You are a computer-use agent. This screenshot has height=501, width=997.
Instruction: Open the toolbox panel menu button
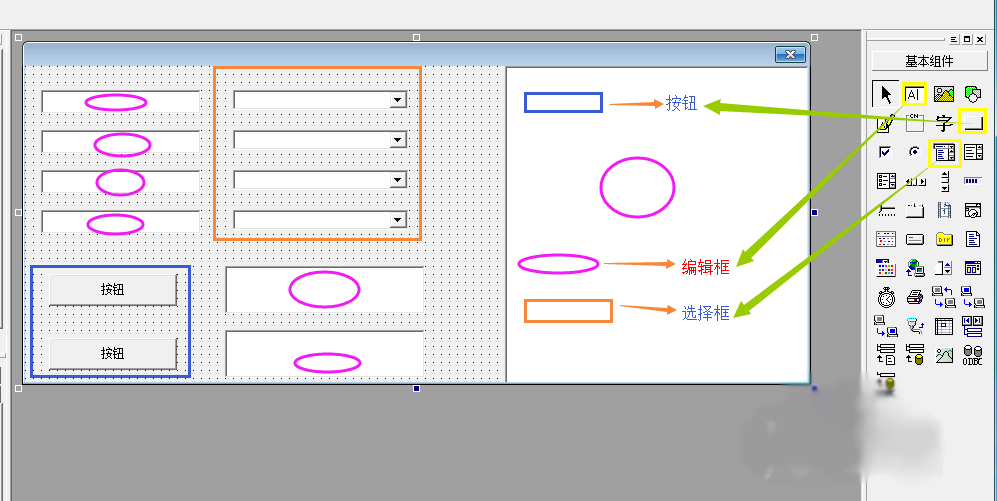click(954, 39)
